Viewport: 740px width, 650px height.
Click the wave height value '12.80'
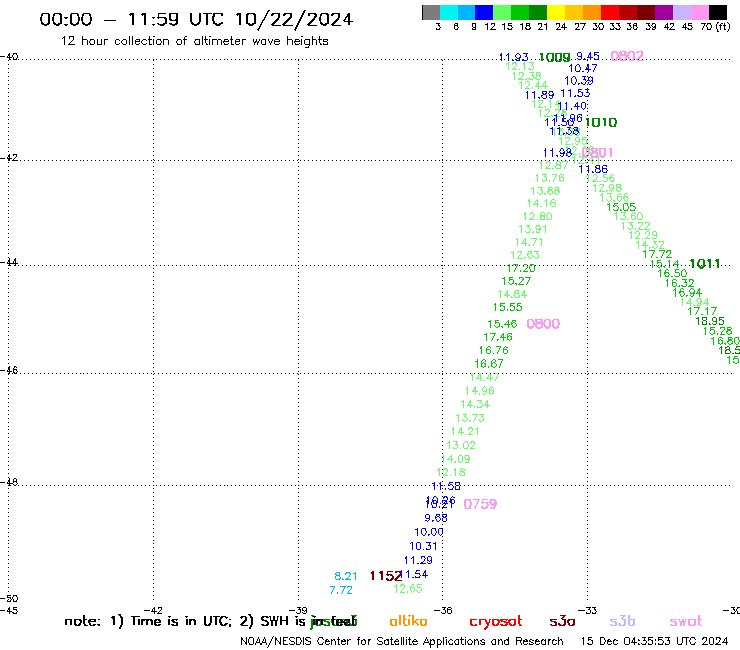(538, 216)
